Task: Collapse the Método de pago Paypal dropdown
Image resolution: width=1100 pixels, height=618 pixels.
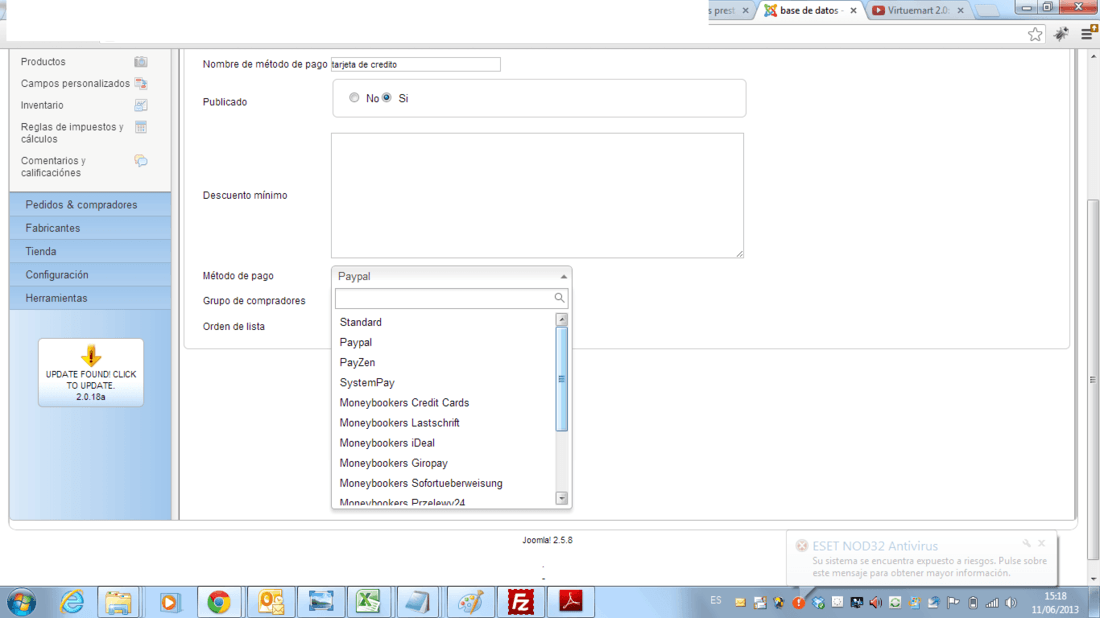Action: (451, 276)
